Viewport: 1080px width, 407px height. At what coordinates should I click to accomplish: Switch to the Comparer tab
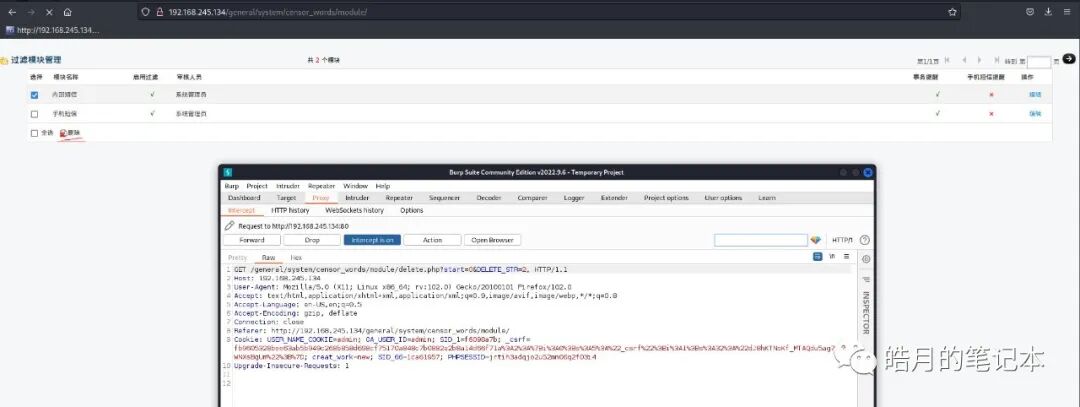[x=532, y=198]
